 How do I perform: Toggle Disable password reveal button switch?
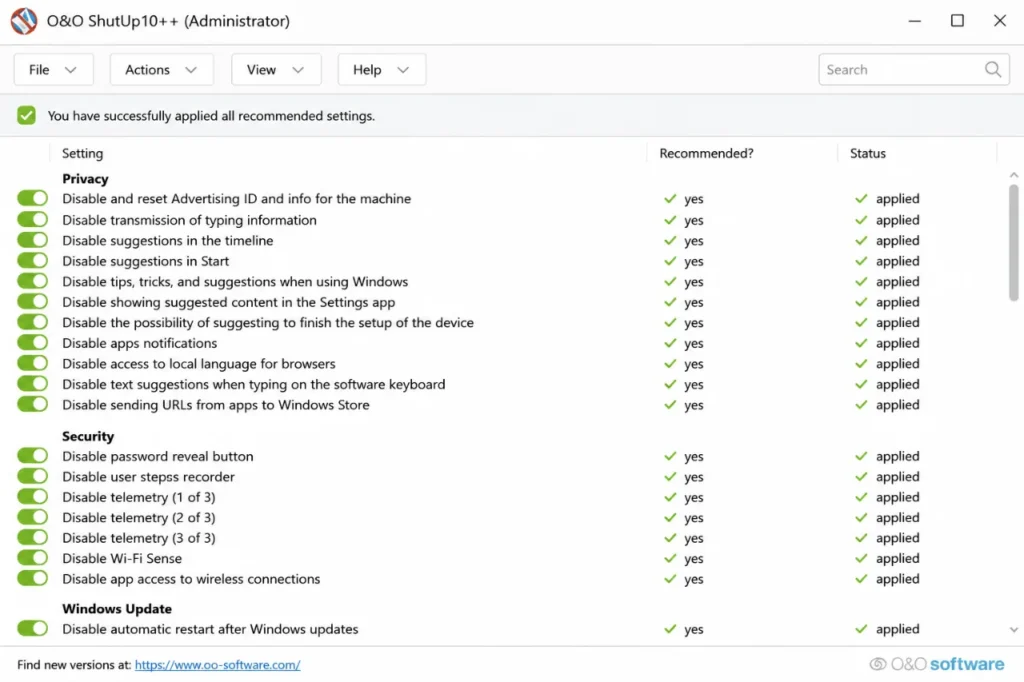33,455
